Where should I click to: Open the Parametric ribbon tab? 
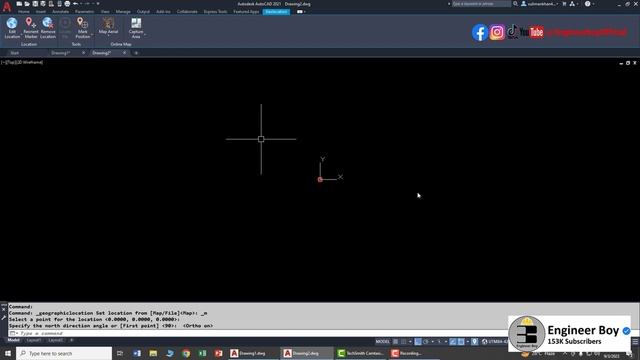(x=84, y=12)
